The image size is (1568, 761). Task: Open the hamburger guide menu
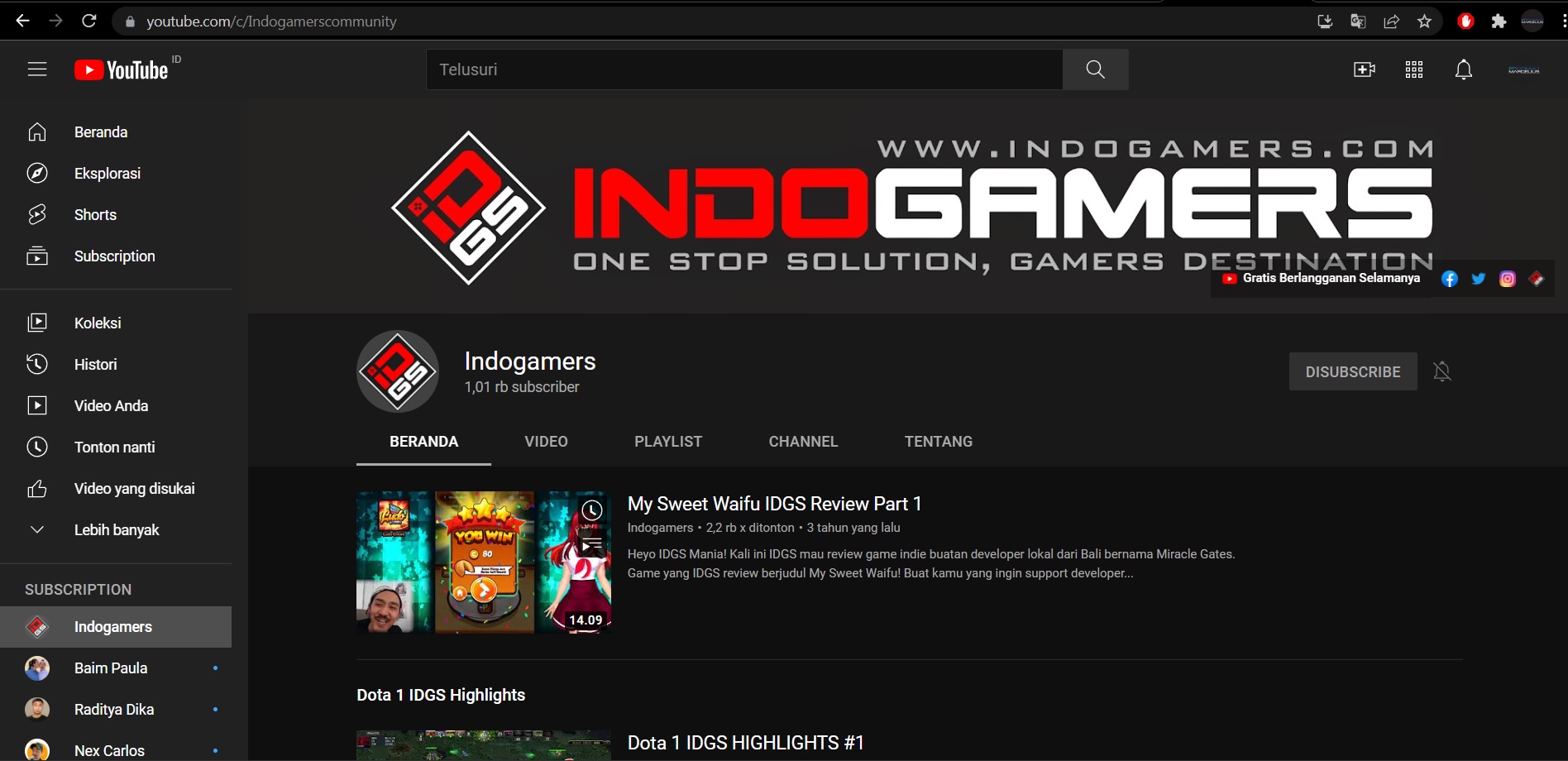37,69
